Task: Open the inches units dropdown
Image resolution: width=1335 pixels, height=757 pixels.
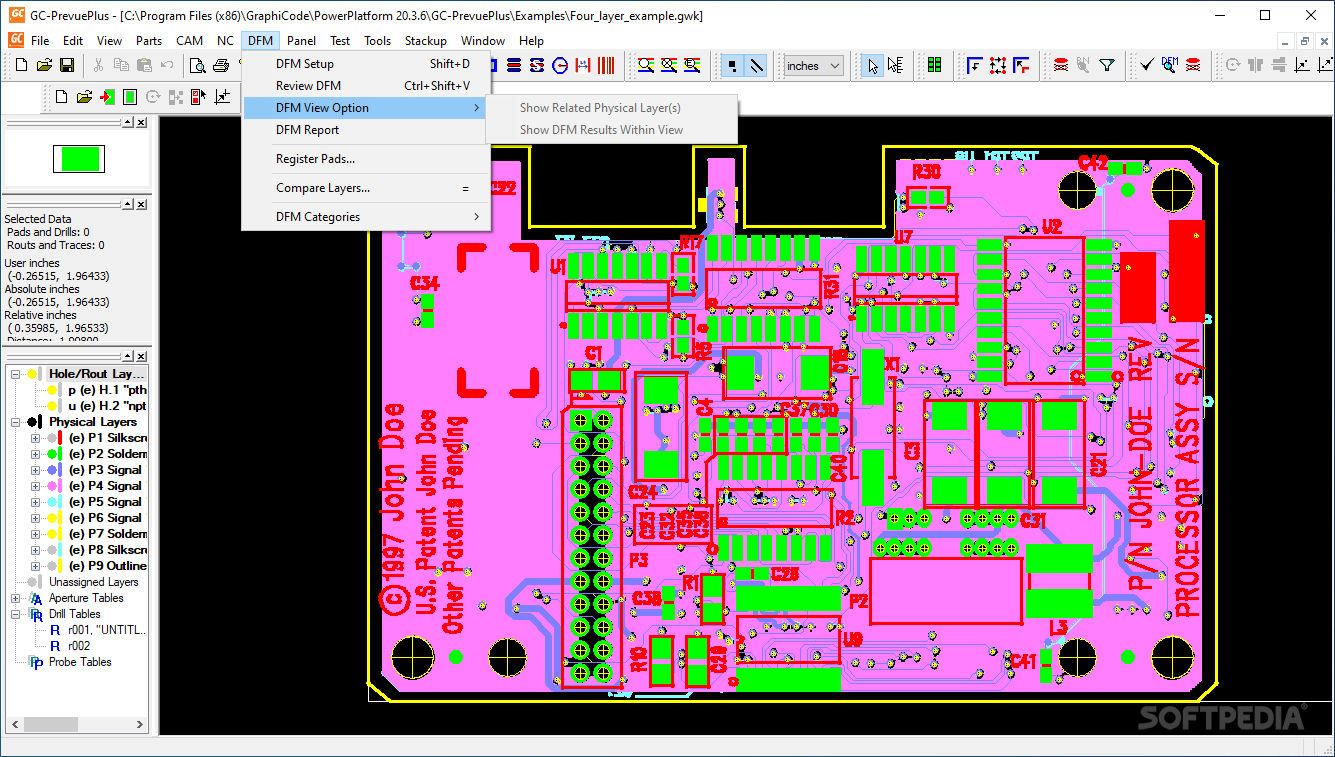Action: tap(813, 66)
